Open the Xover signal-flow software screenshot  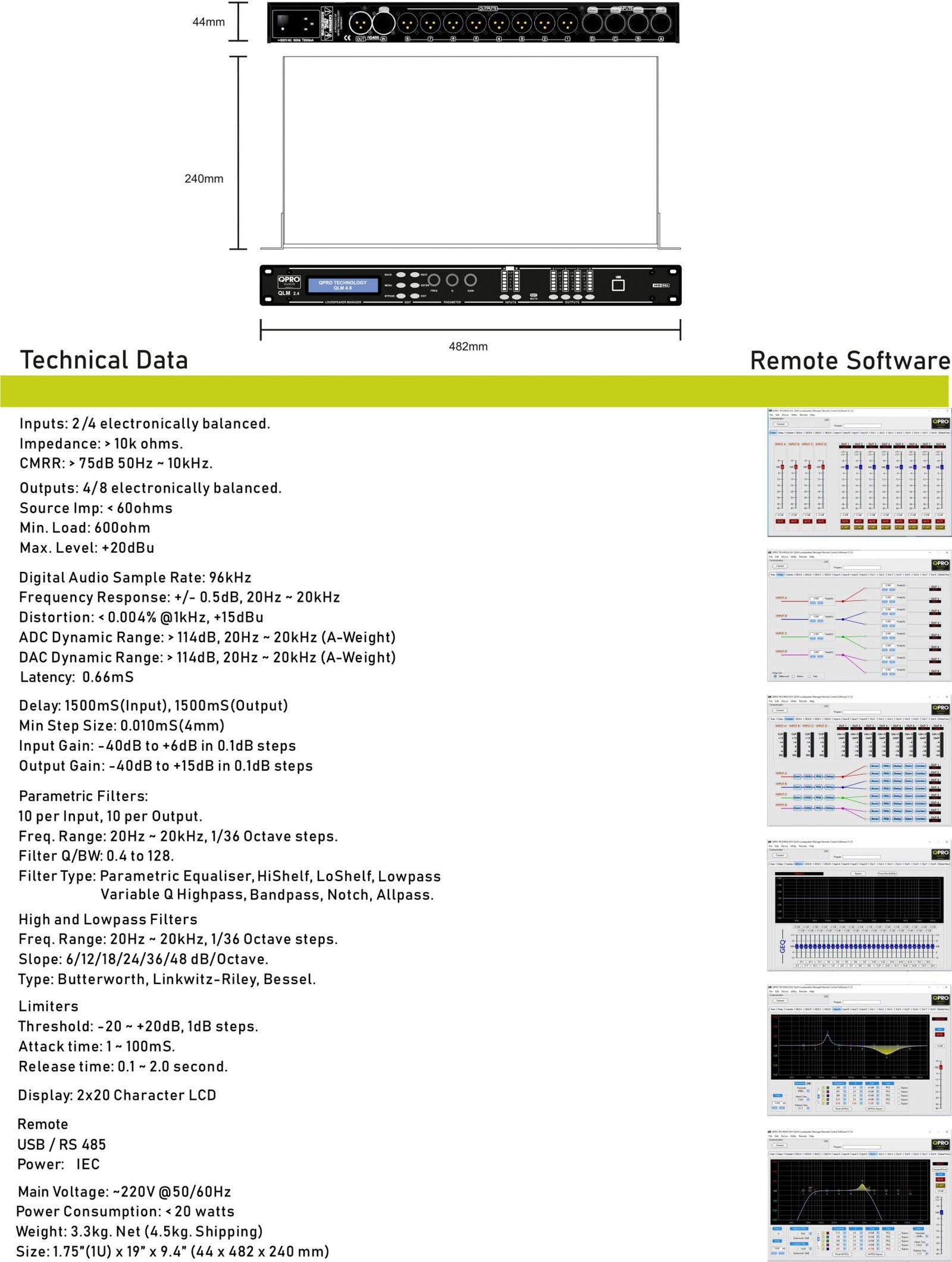[x=859, y=760]
